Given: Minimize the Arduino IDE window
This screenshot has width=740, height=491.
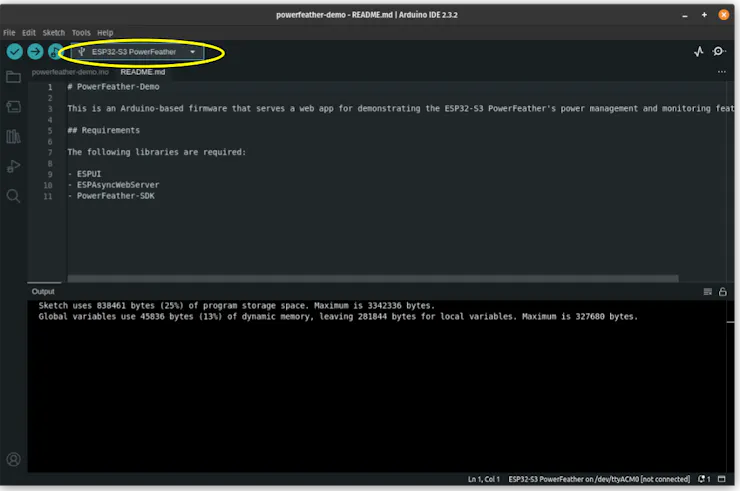Looking at the screenshot, I should point(685,15).
